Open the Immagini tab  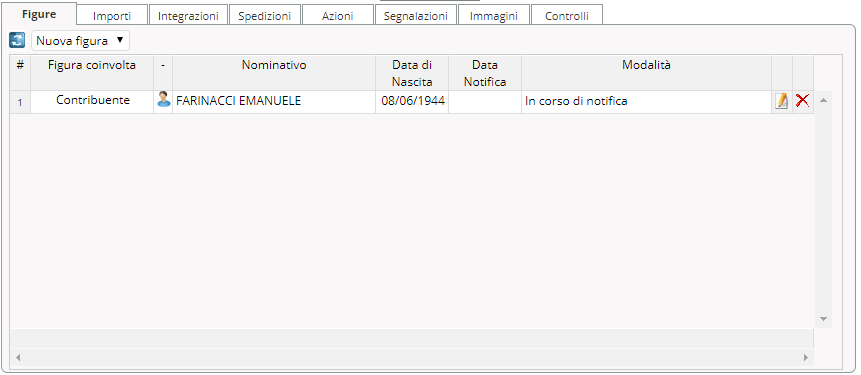[494, 16]
